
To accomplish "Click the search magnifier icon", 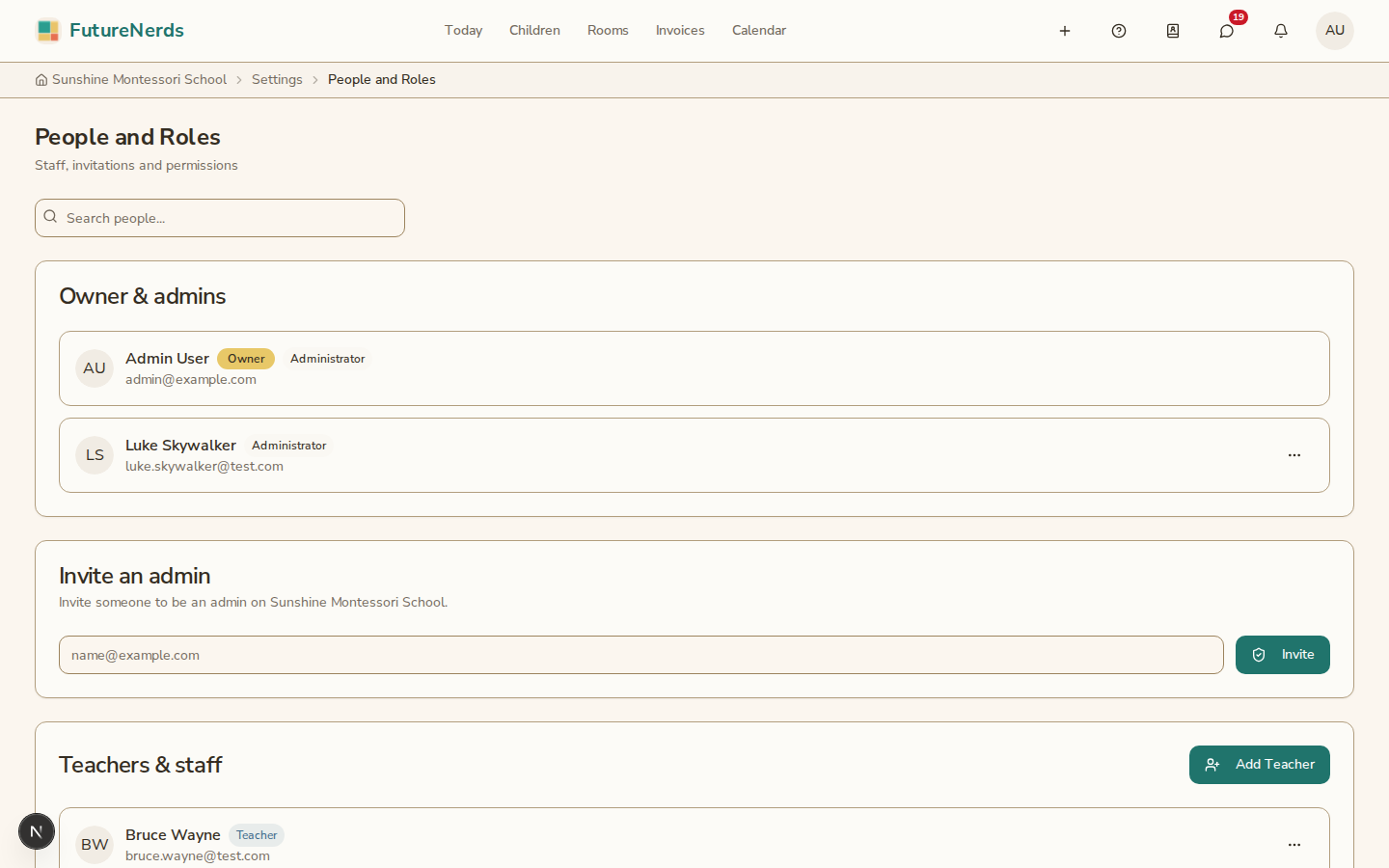I will [x=50, y=217].
